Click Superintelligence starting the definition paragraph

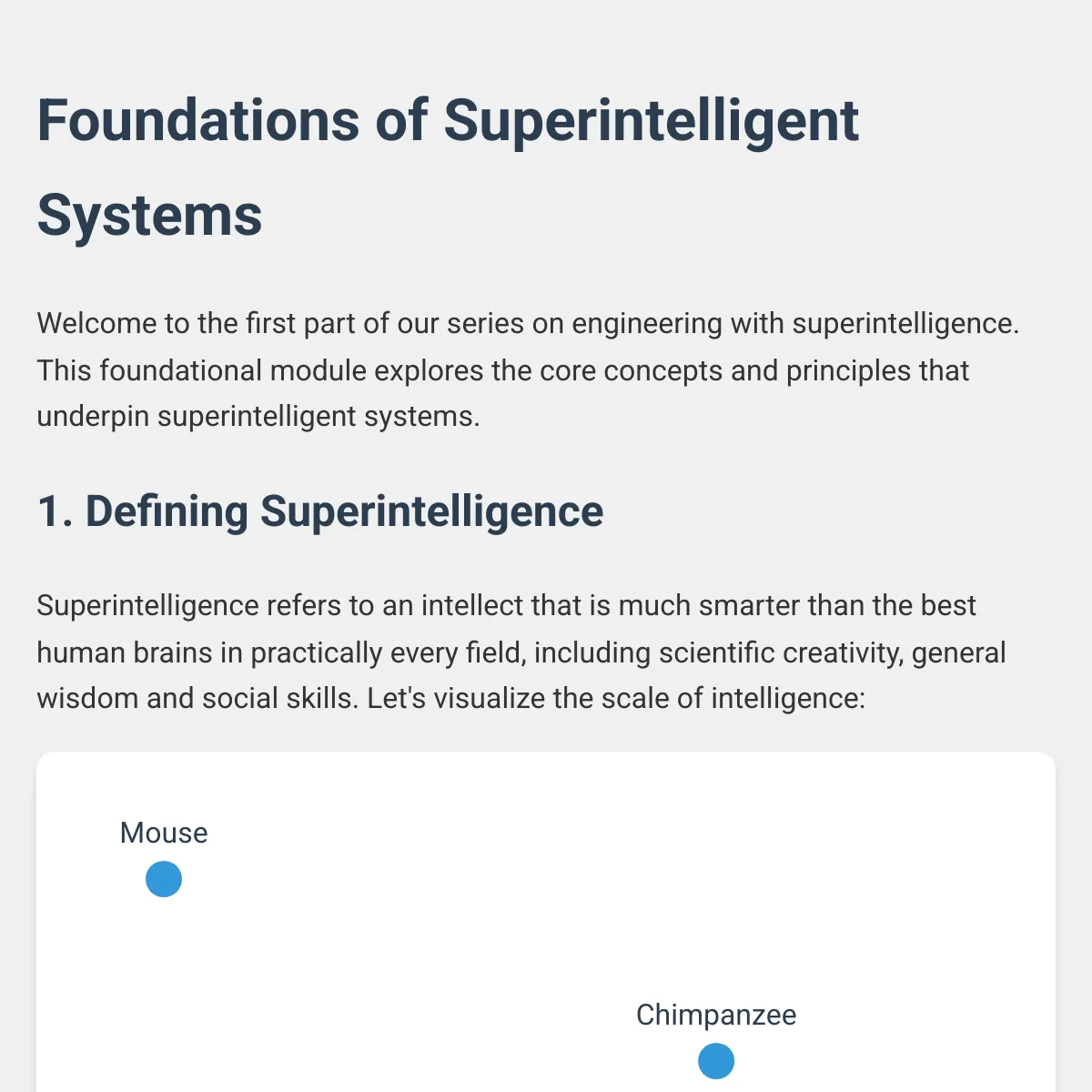[x=147, y=606]
